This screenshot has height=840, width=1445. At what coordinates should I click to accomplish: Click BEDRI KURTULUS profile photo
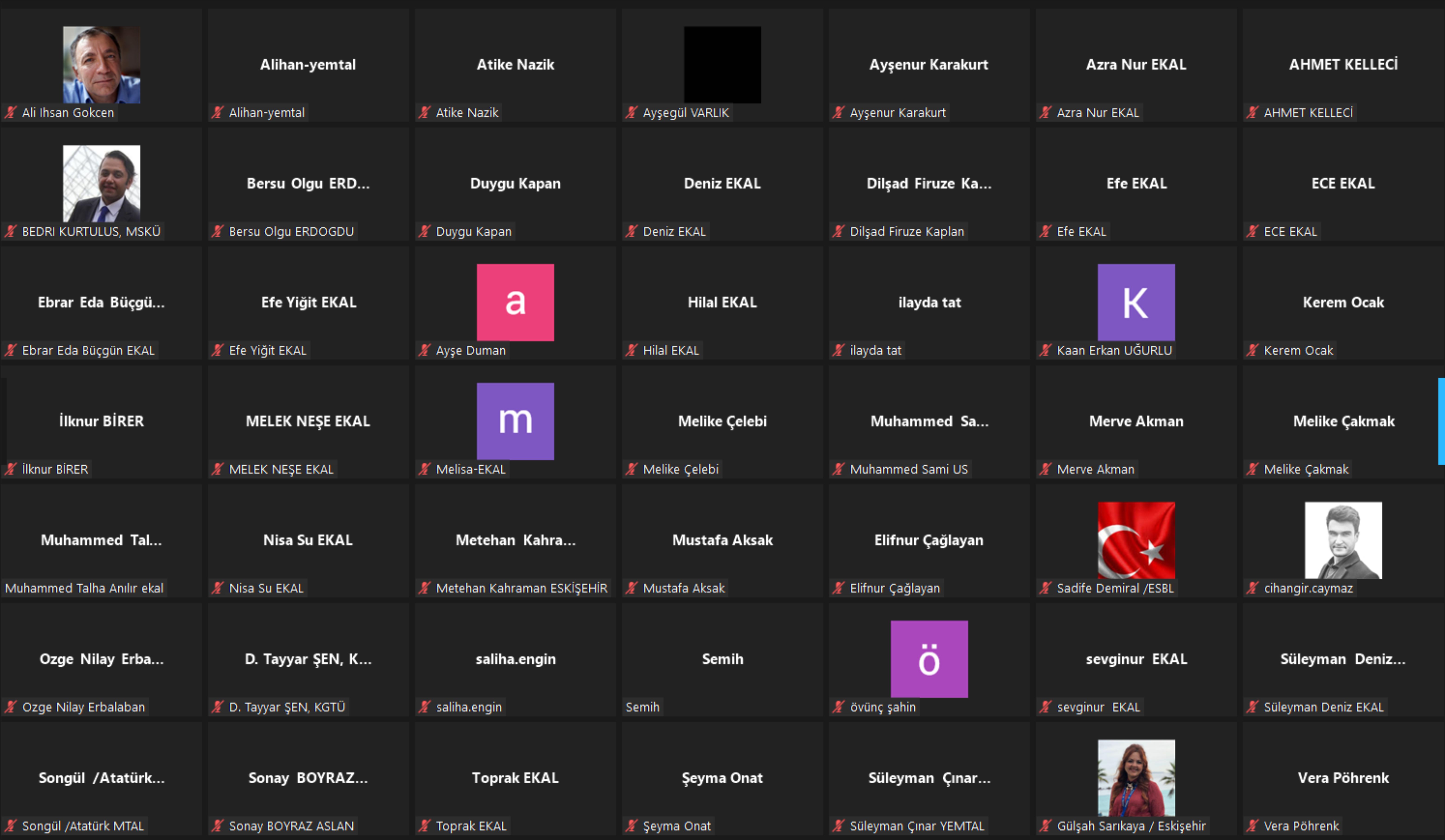click(101, 183)
